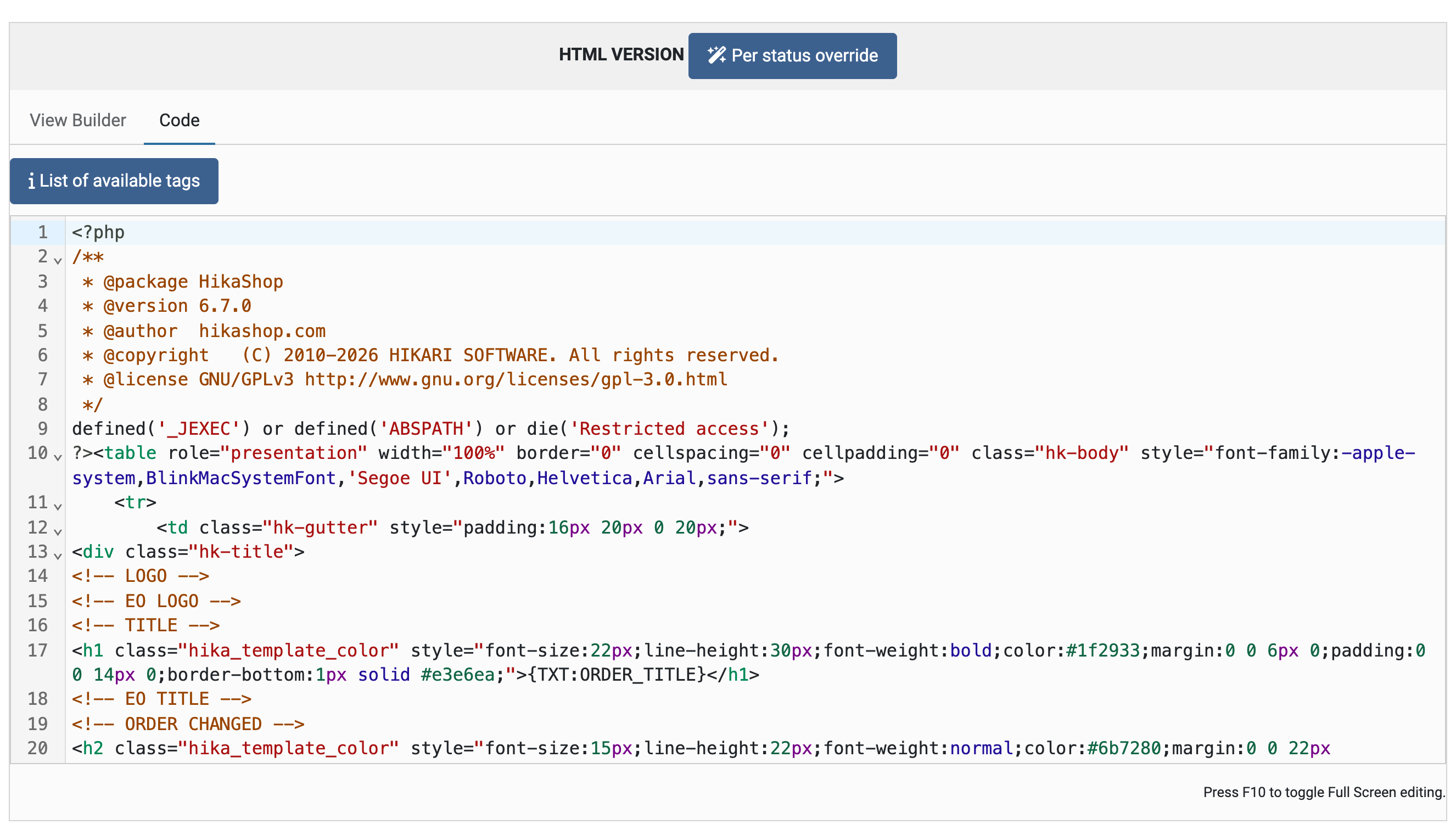Click the '_JEXEC' string on line 9
Image resolution: width=1456 pixels, height=830 pixels.
pyautogui.click(x=198, y=428)
